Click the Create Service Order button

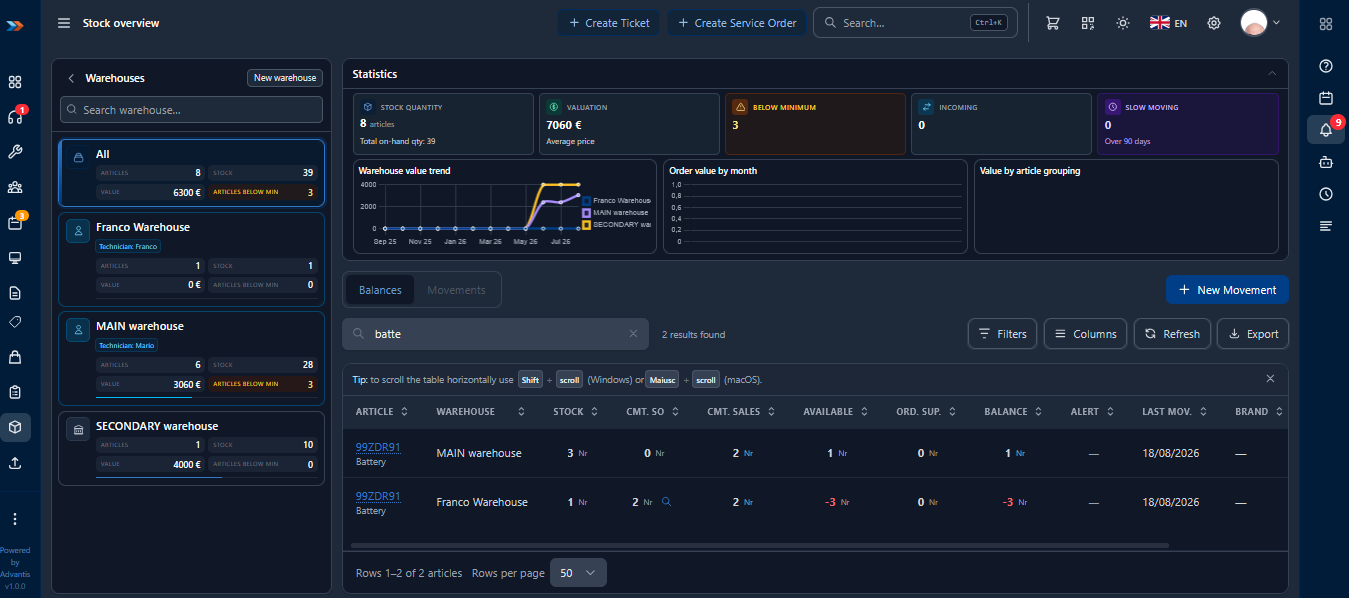tap(737, 23)
